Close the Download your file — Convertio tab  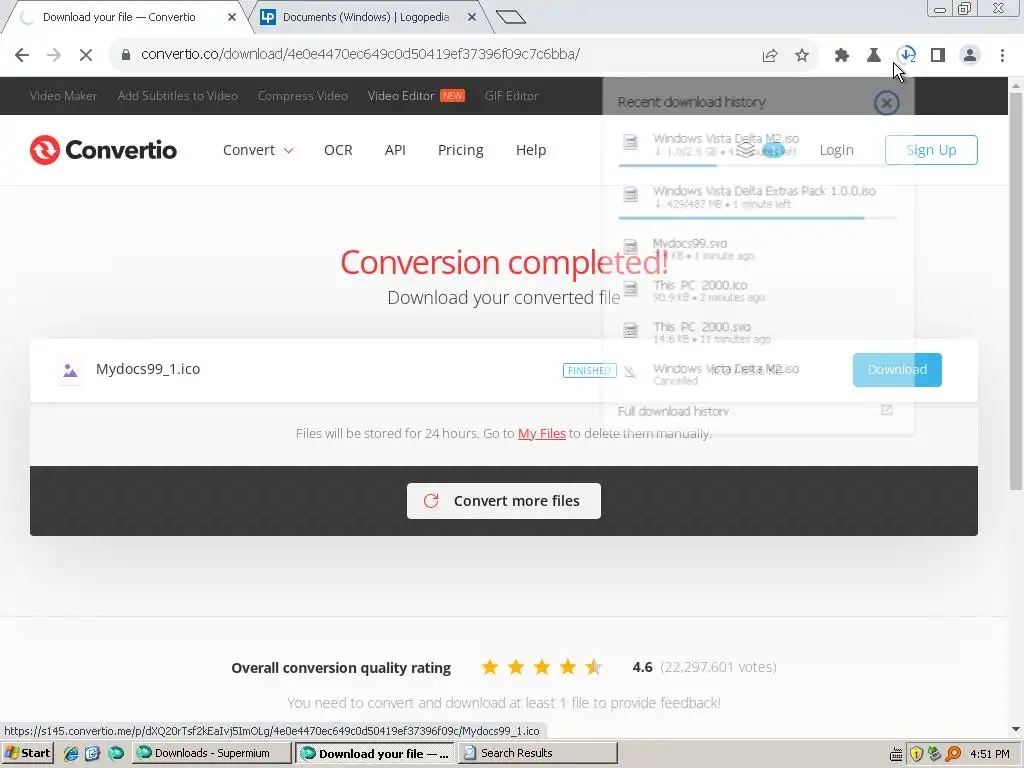232,17
